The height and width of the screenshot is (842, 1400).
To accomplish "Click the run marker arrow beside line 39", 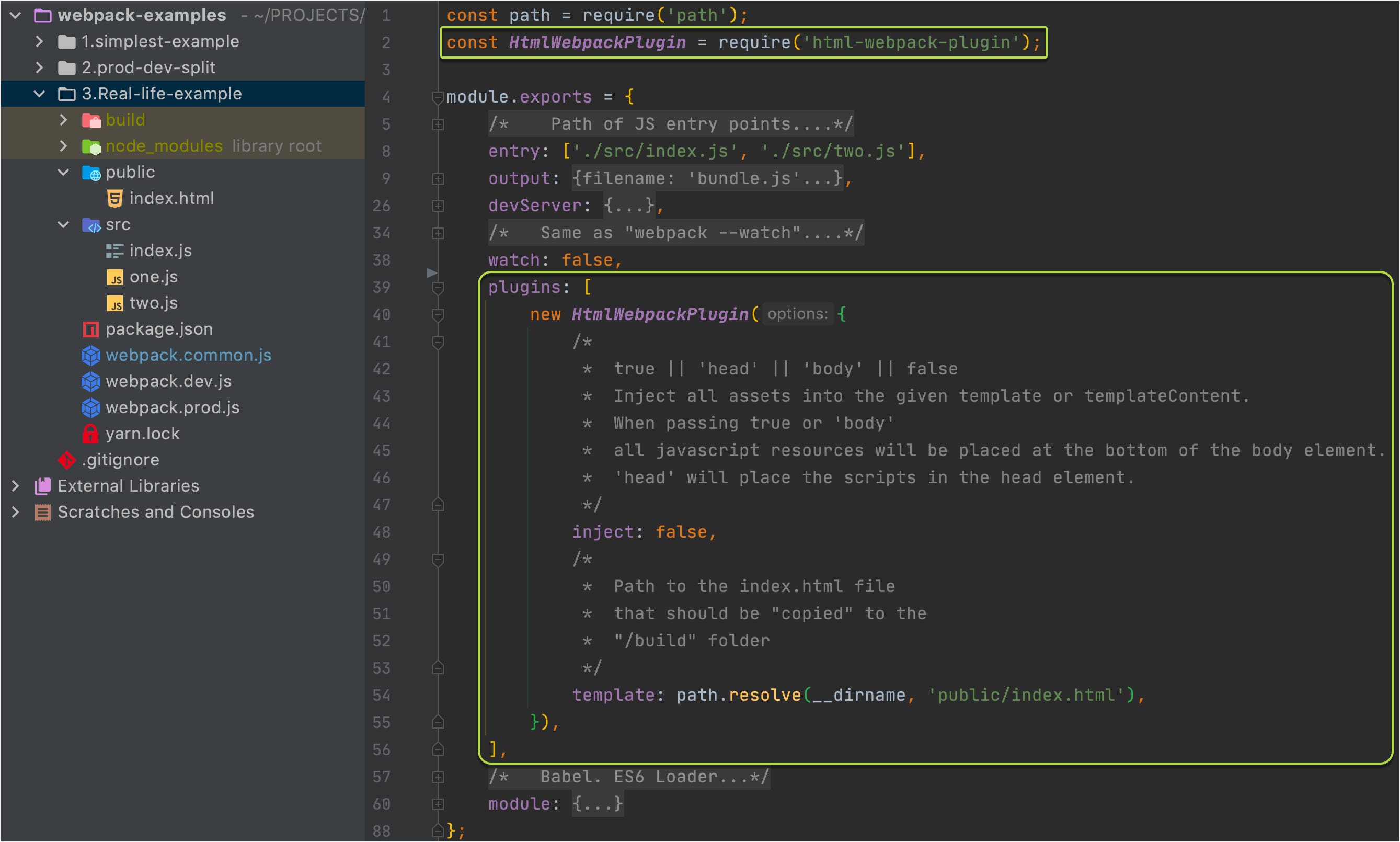I will 431,273.
